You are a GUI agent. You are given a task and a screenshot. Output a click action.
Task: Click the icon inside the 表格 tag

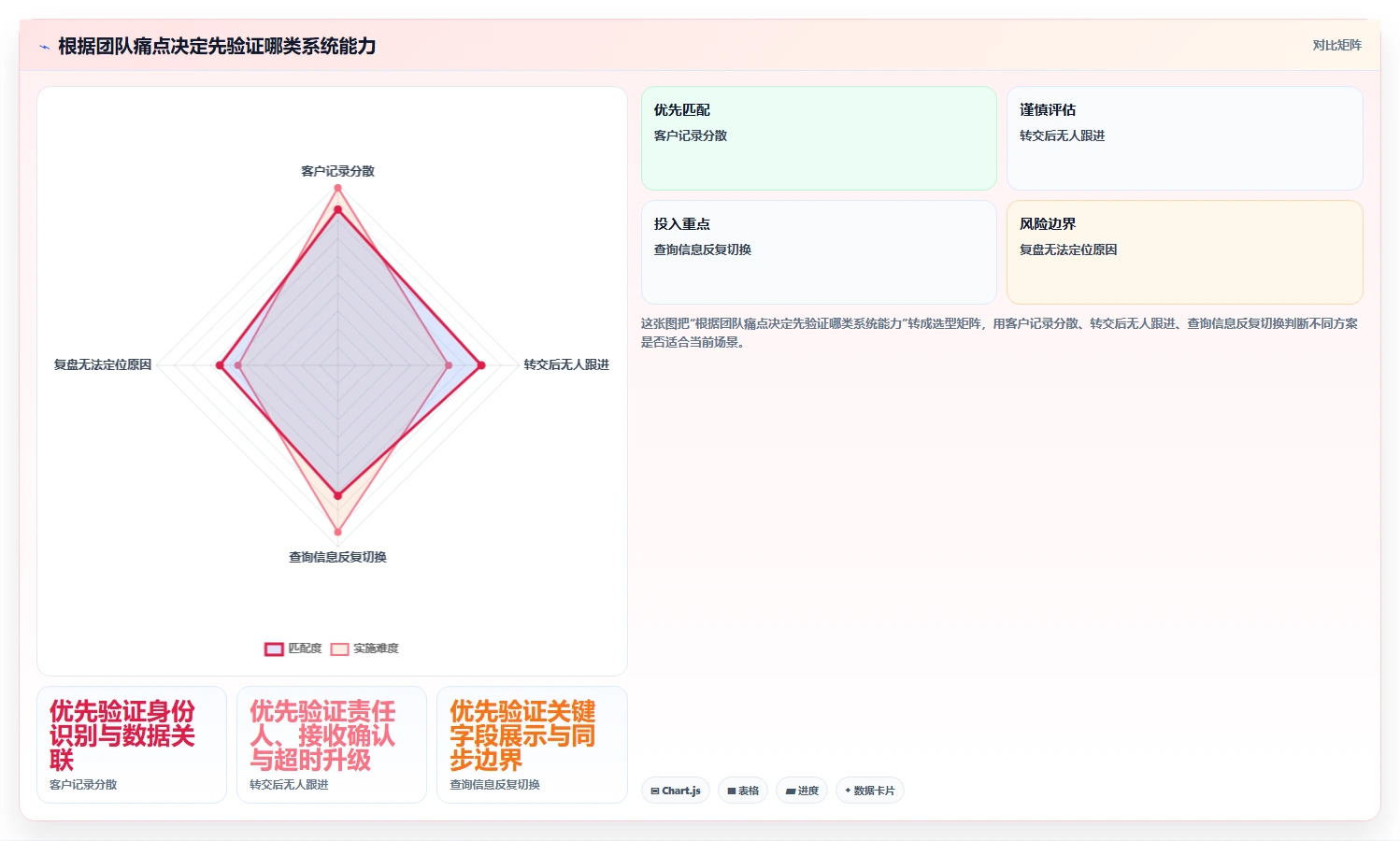[732, 791]
